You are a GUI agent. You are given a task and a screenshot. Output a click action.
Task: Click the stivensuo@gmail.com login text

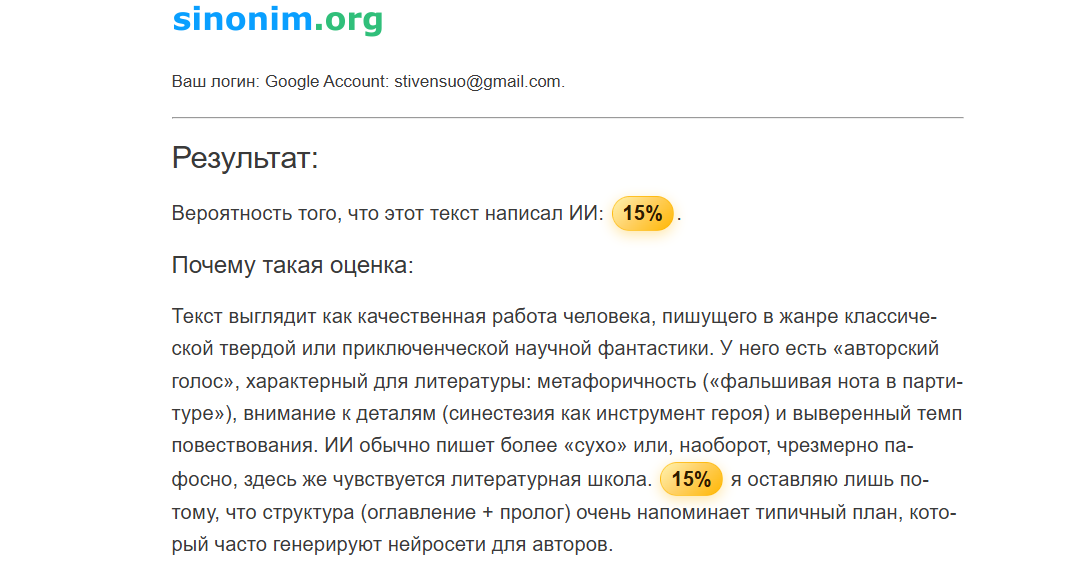coord(477,82)
